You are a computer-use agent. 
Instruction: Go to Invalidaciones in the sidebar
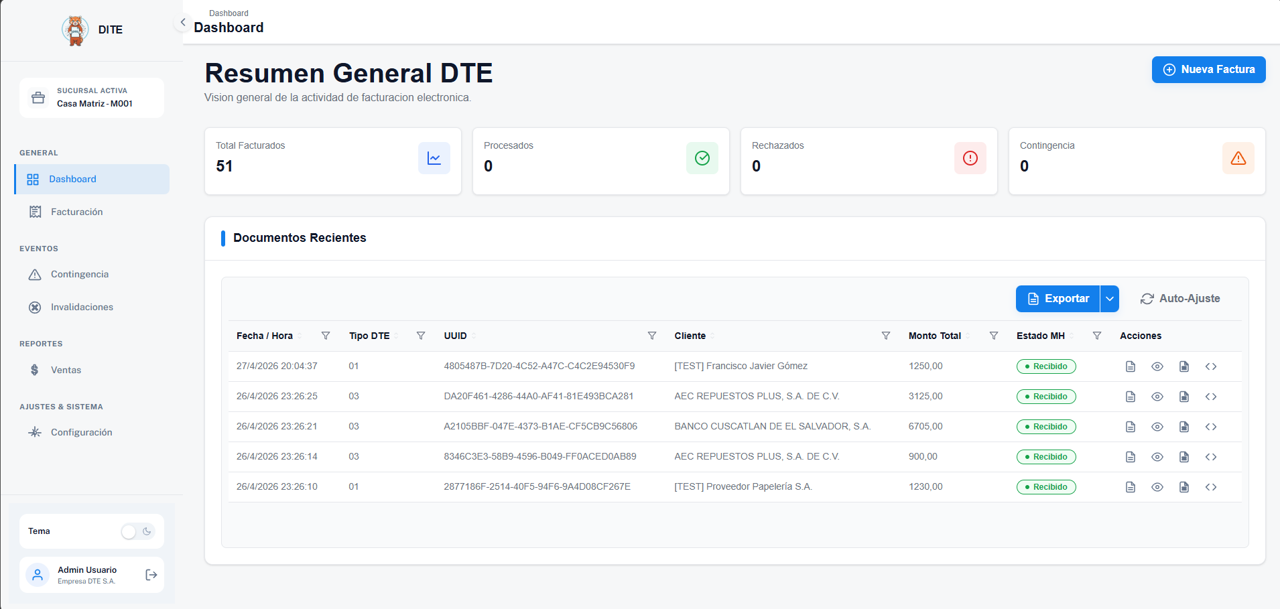click(x=81, y=307)
